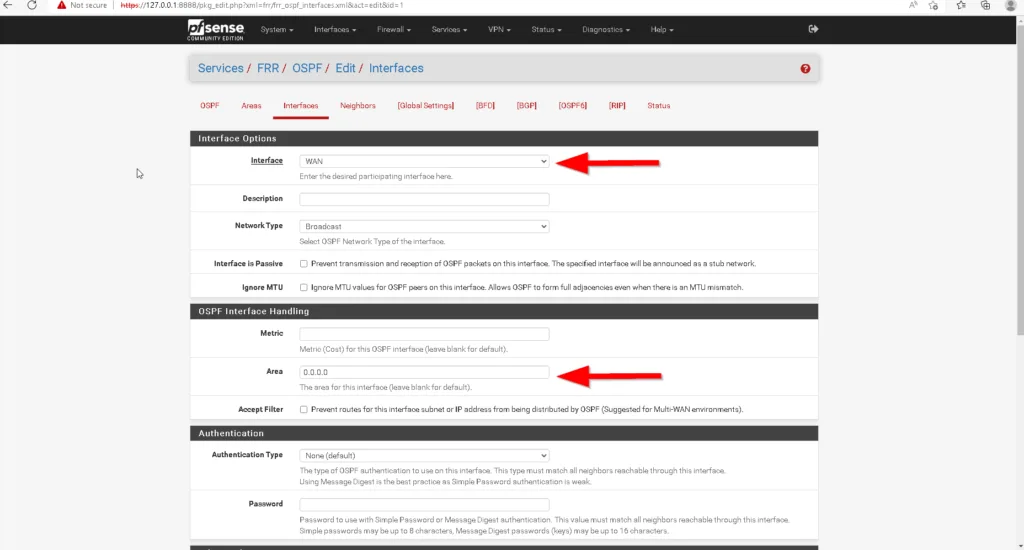
Task: Click the browser profile avatar
Action: pos(1010,5)
